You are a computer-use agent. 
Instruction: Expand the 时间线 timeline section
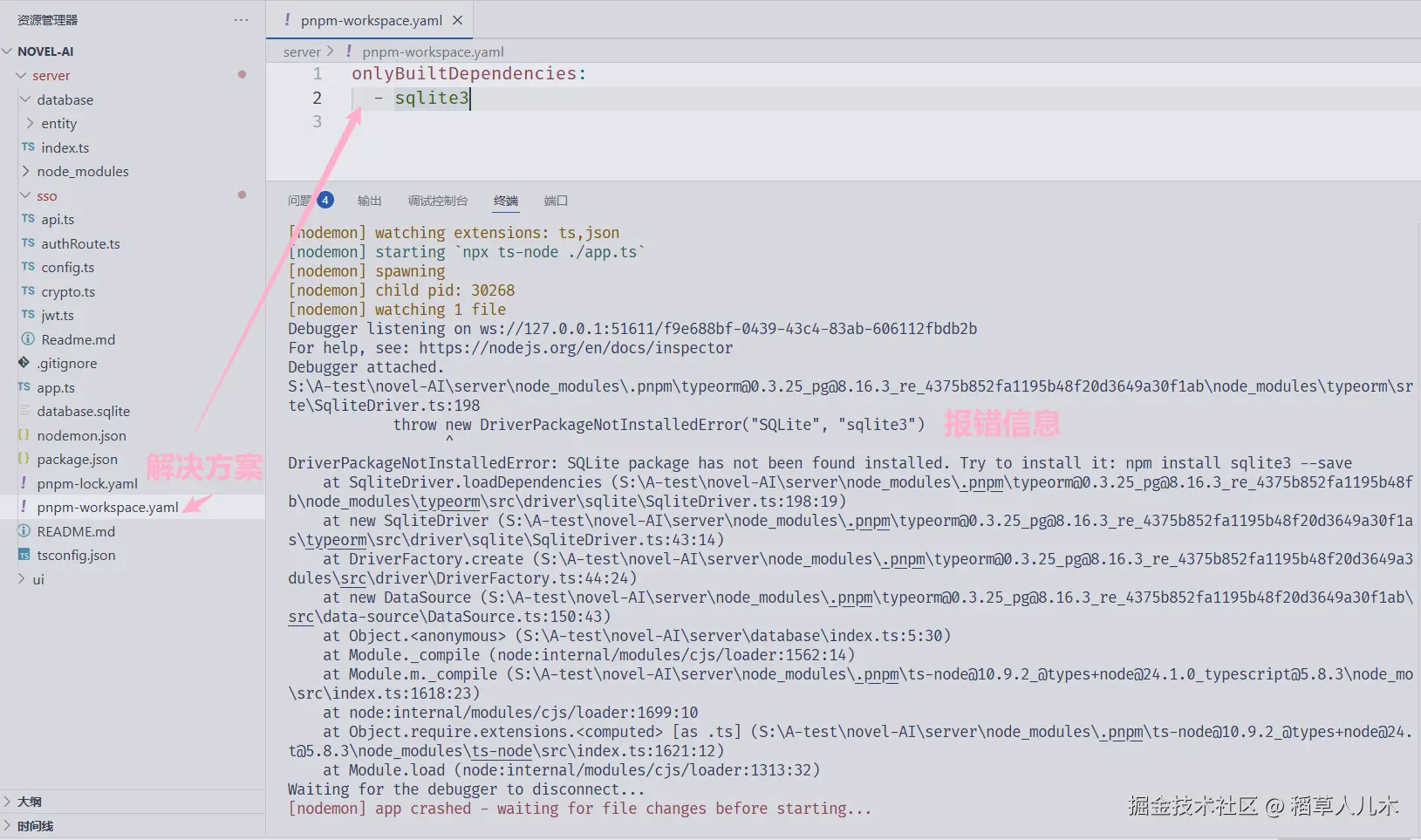pyautogui.click(x=8, y=826)
